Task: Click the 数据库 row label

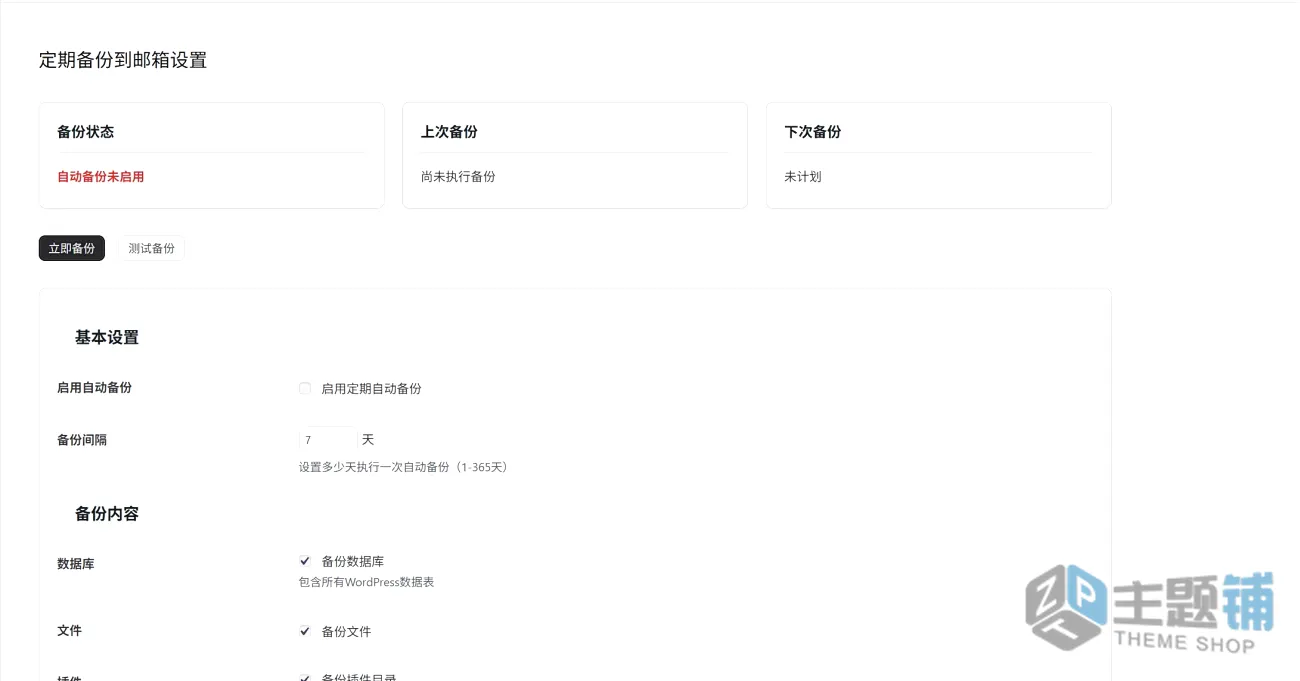Action: [76, 564]
